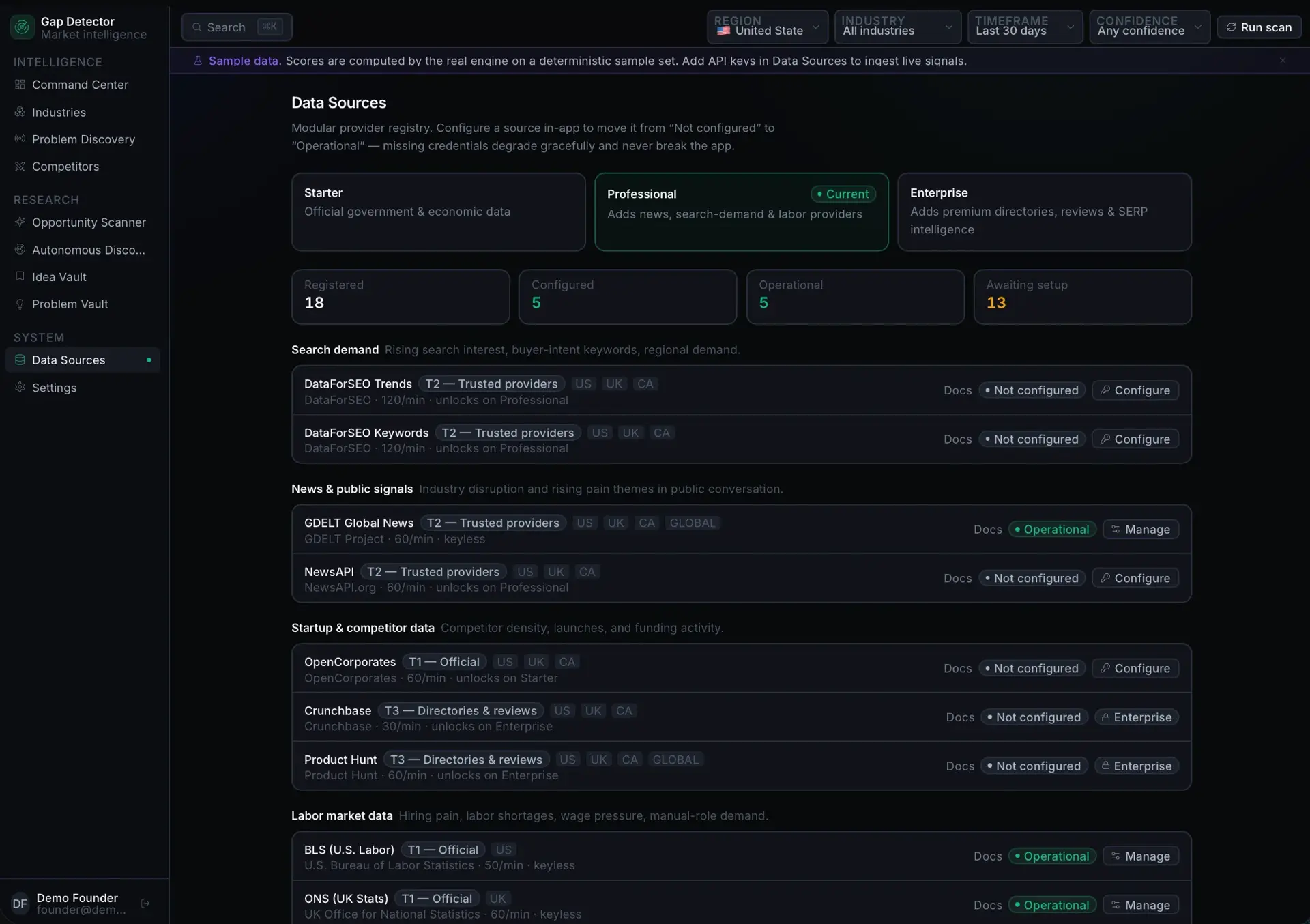Click the DF user avatar

coord(20,904)
